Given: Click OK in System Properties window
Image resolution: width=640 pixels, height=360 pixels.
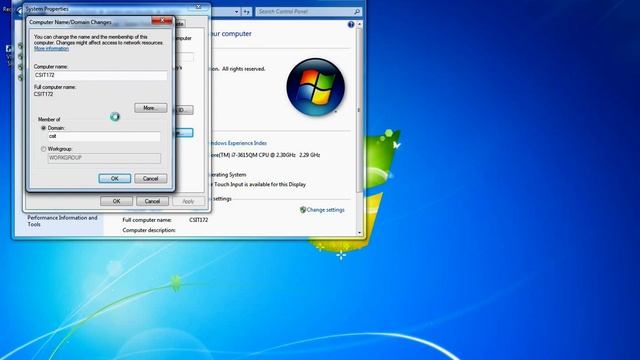Looking at the screenshot, I should pos(116,201).
